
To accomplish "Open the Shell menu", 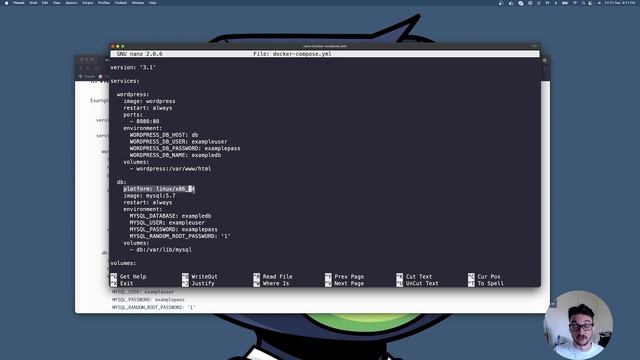I will (33, 3).
